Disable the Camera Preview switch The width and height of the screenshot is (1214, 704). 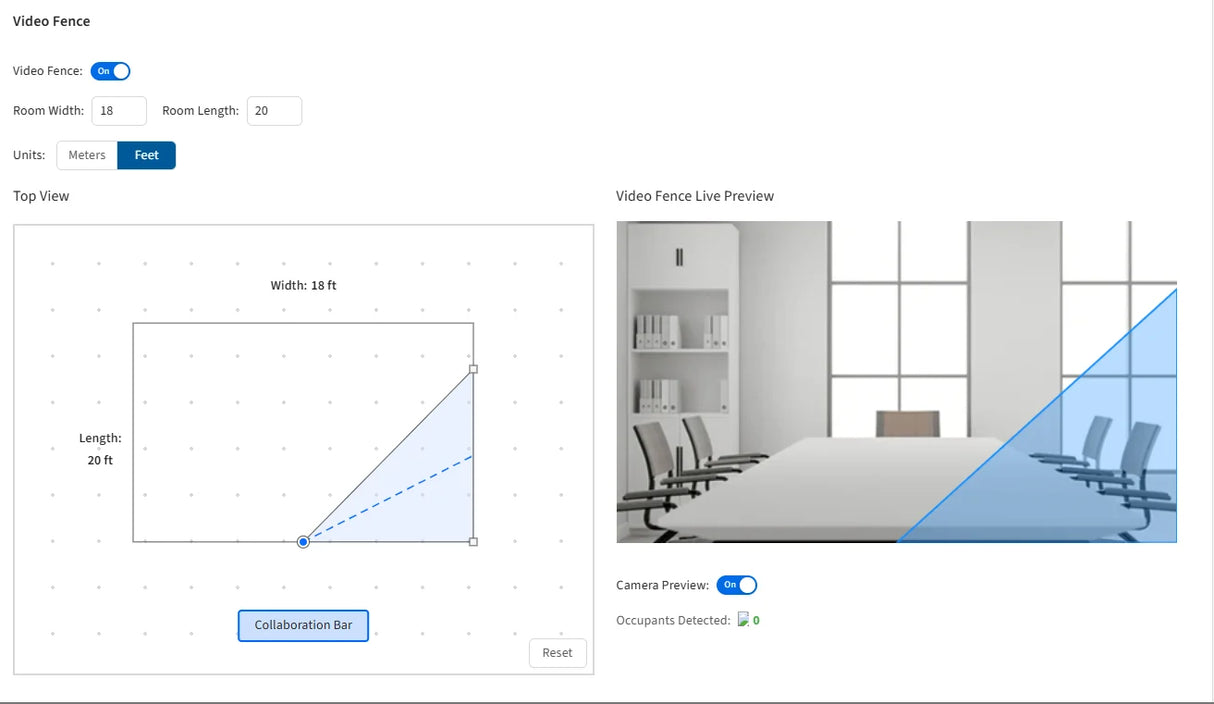pos(737,585)
